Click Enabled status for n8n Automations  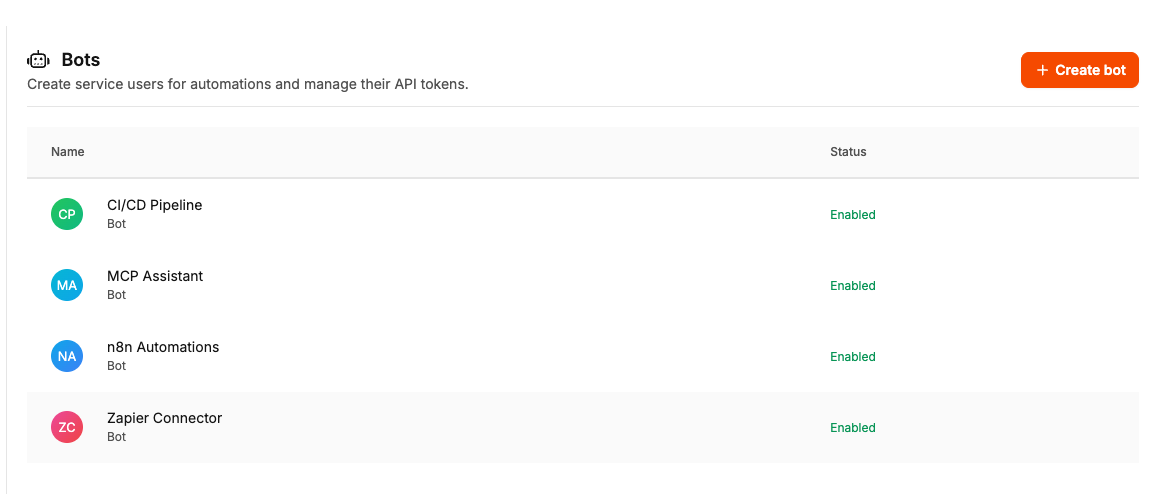click(852, 357)
